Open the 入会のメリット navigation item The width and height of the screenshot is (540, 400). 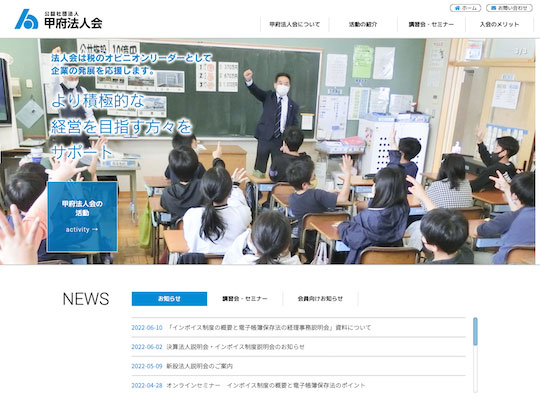[499, 24]
